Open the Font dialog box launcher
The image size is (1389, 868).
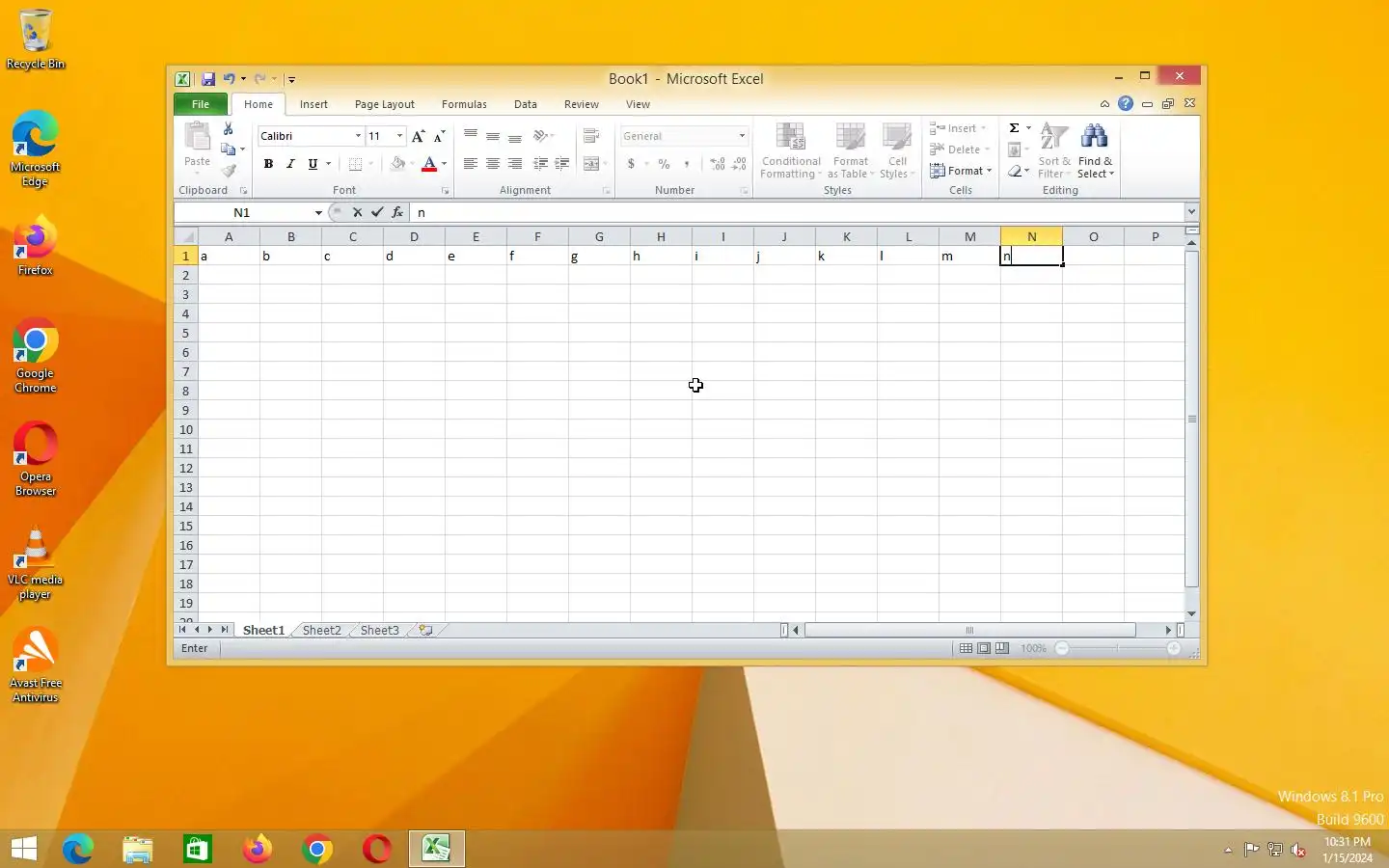click(445, 191)
